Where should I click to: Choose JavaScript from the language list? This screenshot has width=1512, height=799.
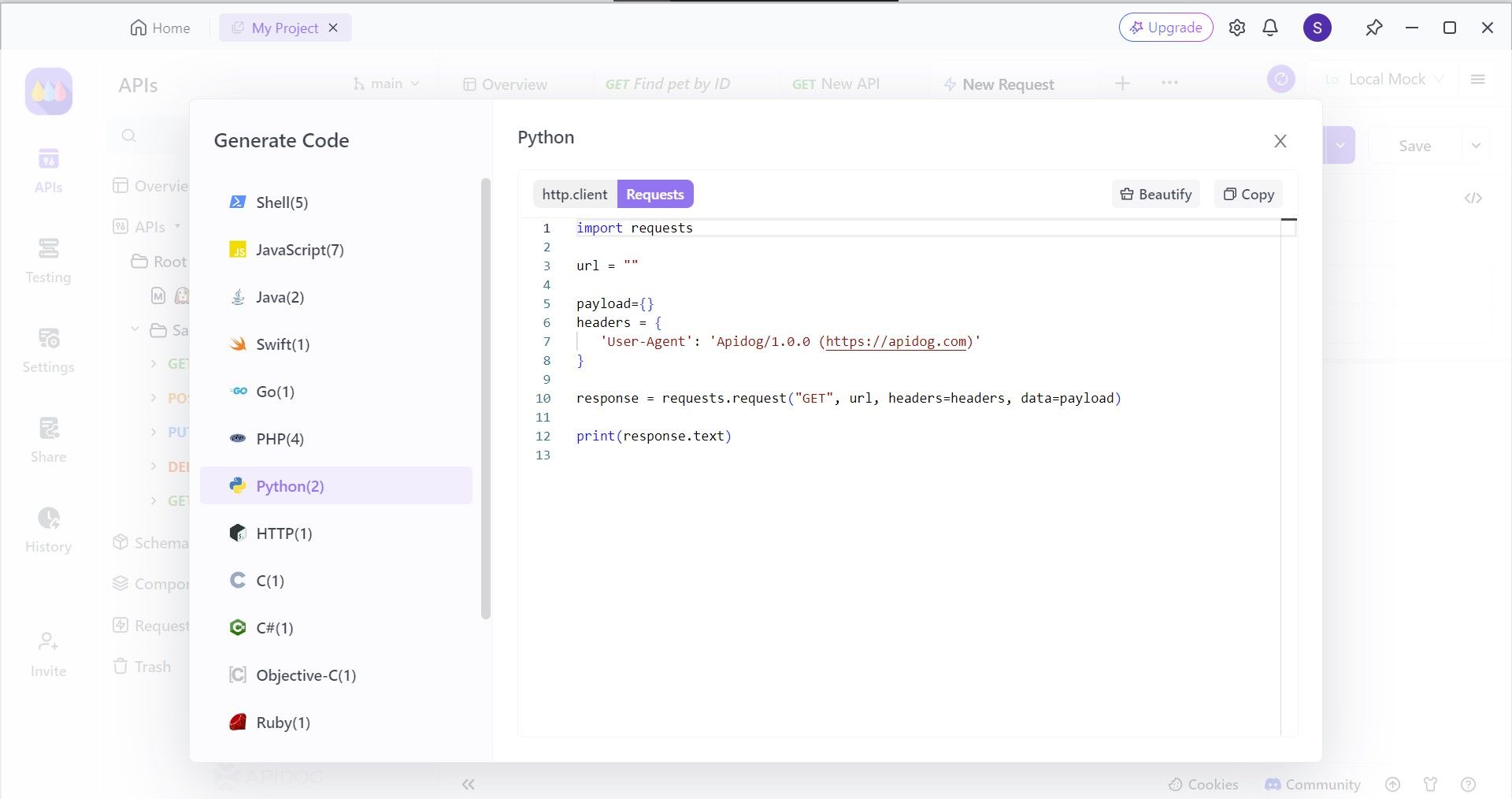point(299,250)
